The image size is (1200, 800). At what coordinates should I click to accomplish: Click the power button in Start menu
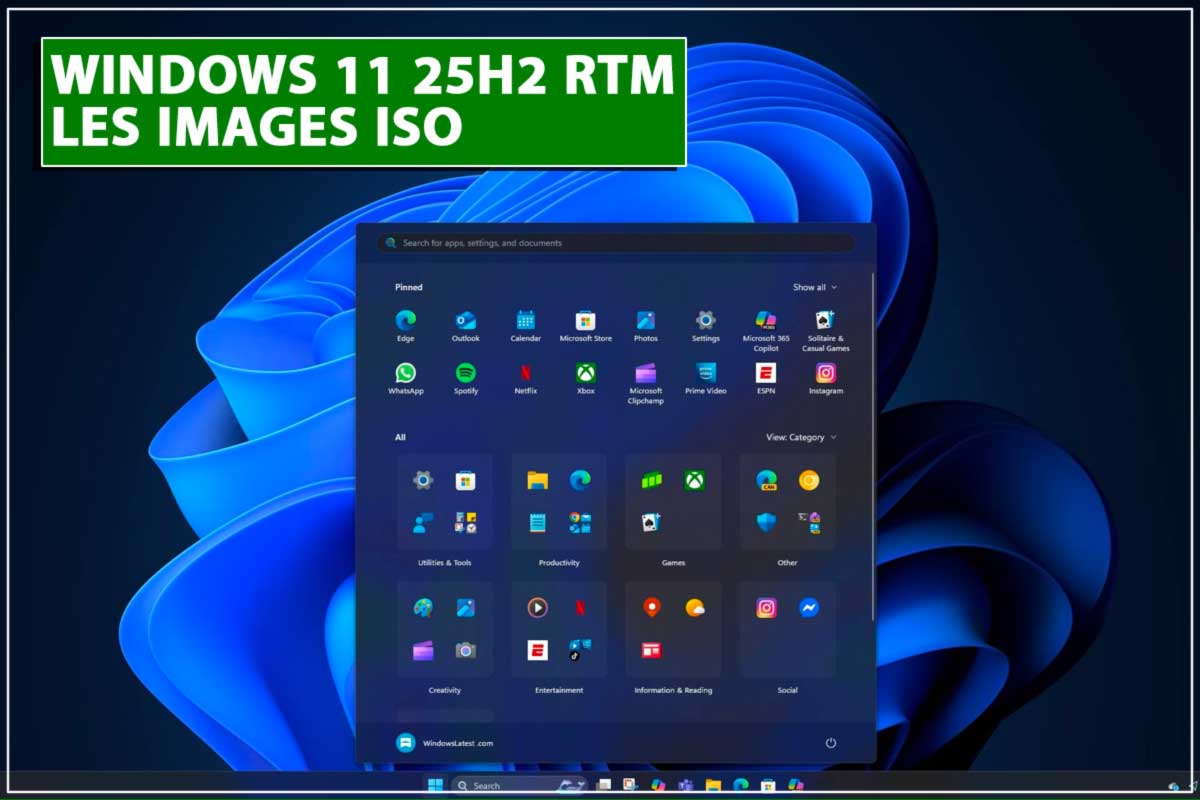[x=830, y=743]
